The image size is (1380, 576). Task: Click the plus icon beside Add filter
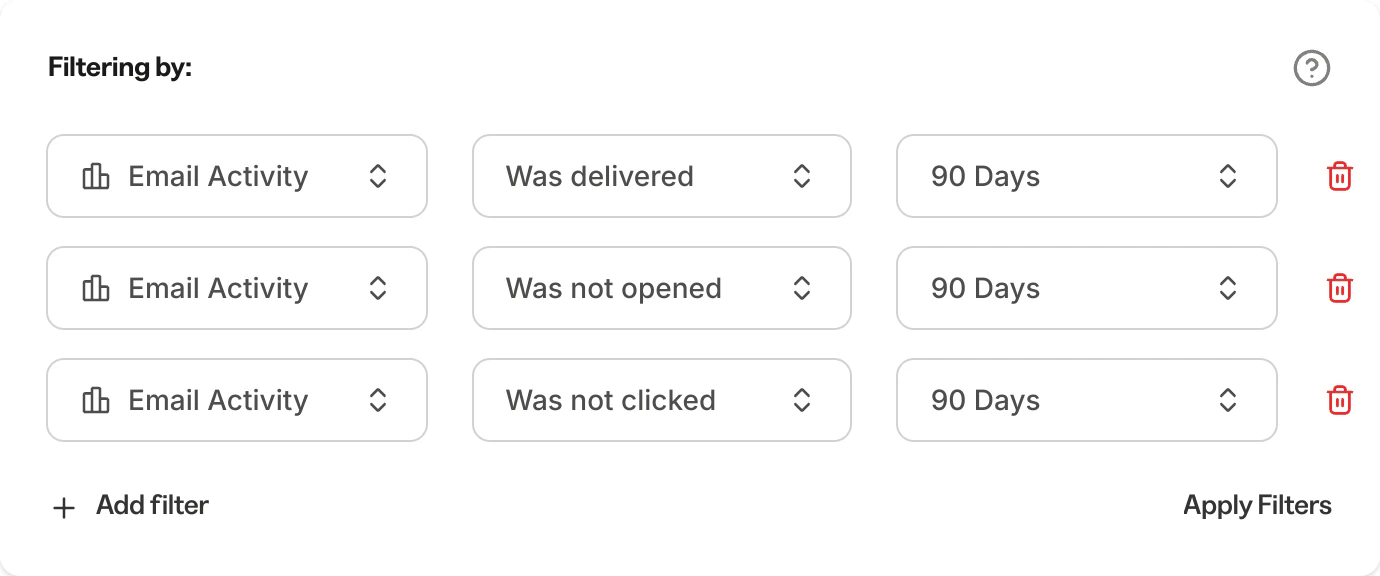coord(63,506)
